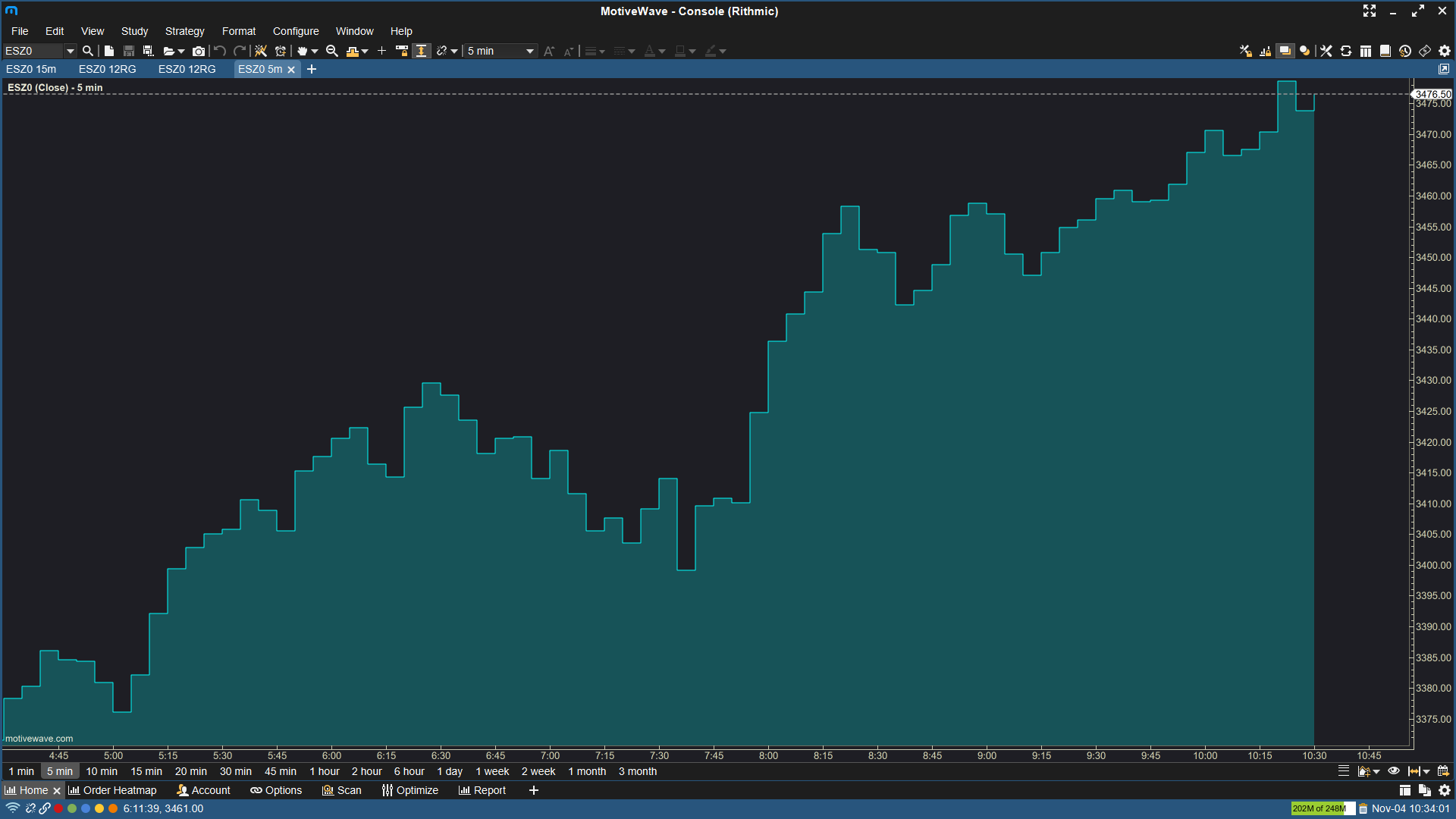This screenshot has width=1456, height=819.
Task: Select the 1 hour interval button
Action: [x=325, y=771]
